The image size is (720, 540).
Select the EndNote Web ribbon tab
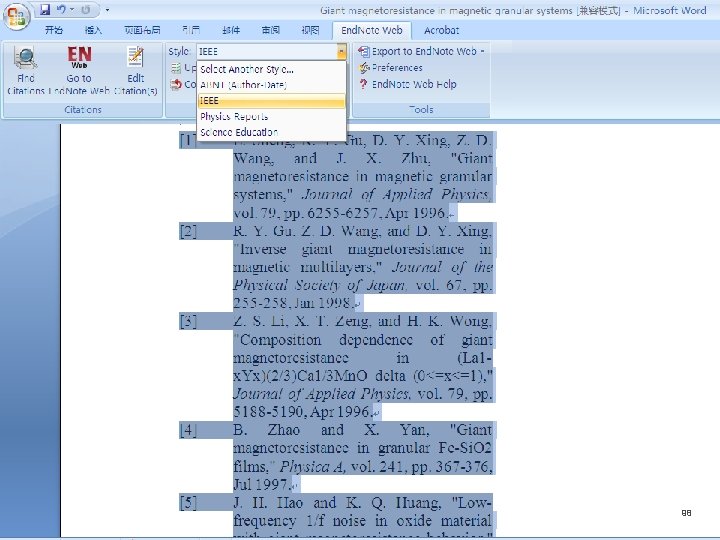coord(371,30)
